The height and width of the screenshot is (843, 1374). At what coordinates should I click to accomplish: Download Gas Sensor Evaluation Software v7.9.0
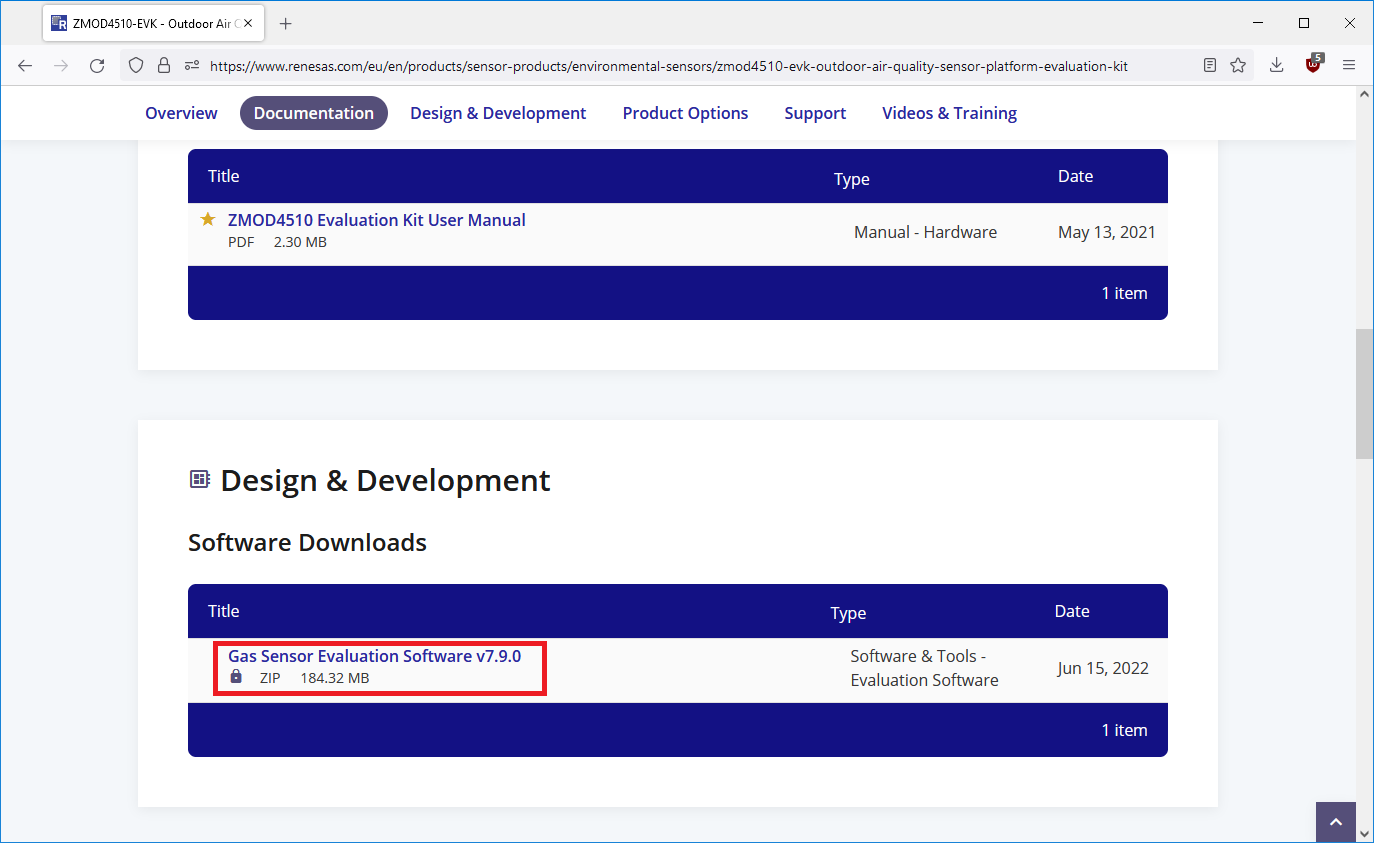point(374,656)
